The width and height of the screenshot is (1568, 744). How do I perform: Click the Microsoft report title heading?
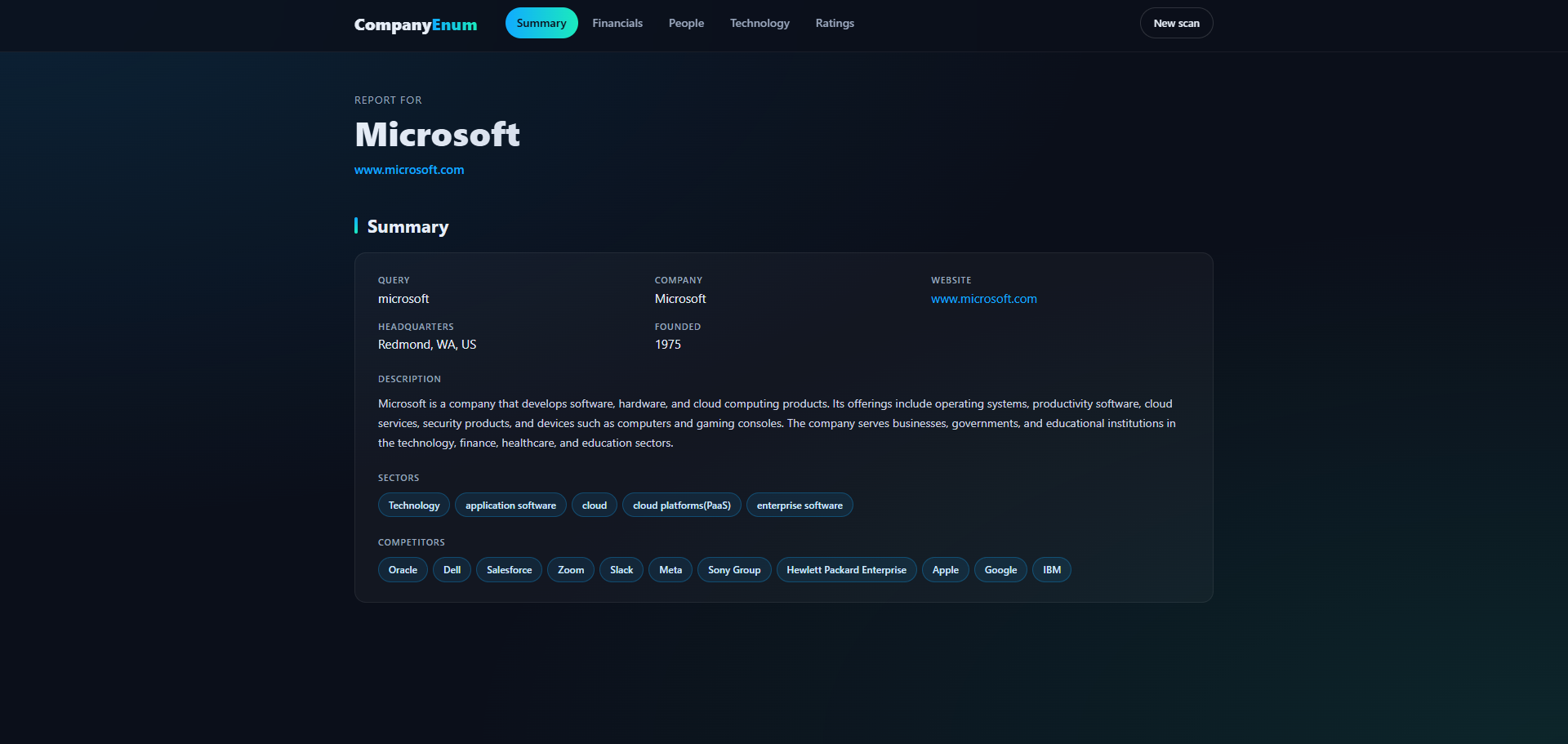[437, 135]
